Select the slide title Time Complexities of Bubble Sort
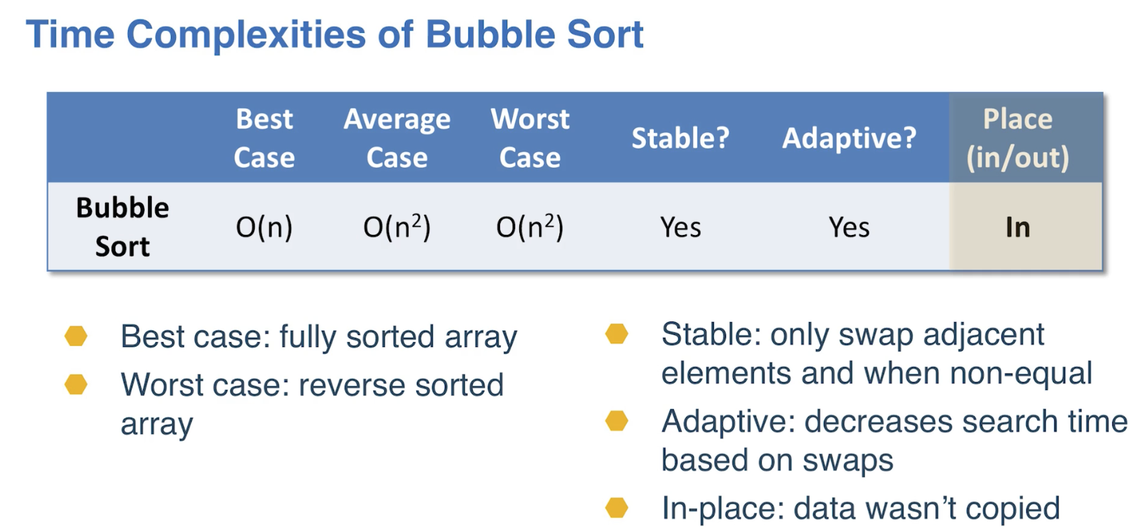This screenshot has height=530, width=1148. 335,34
